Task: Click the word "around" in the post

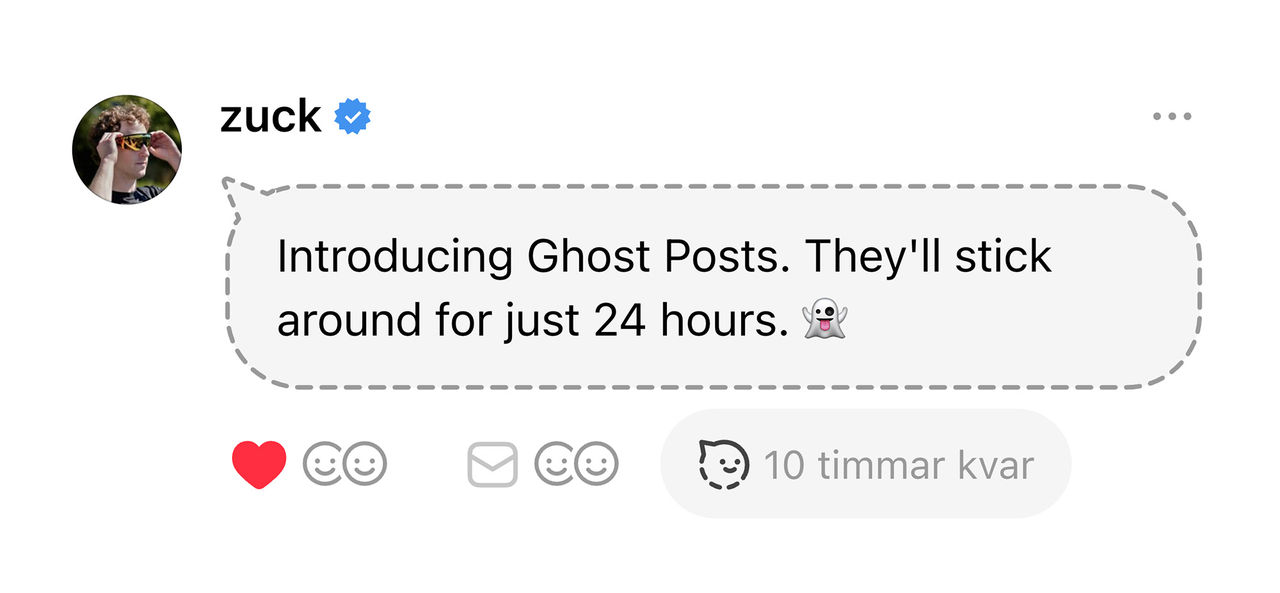Action: click(x=334, y=321)
